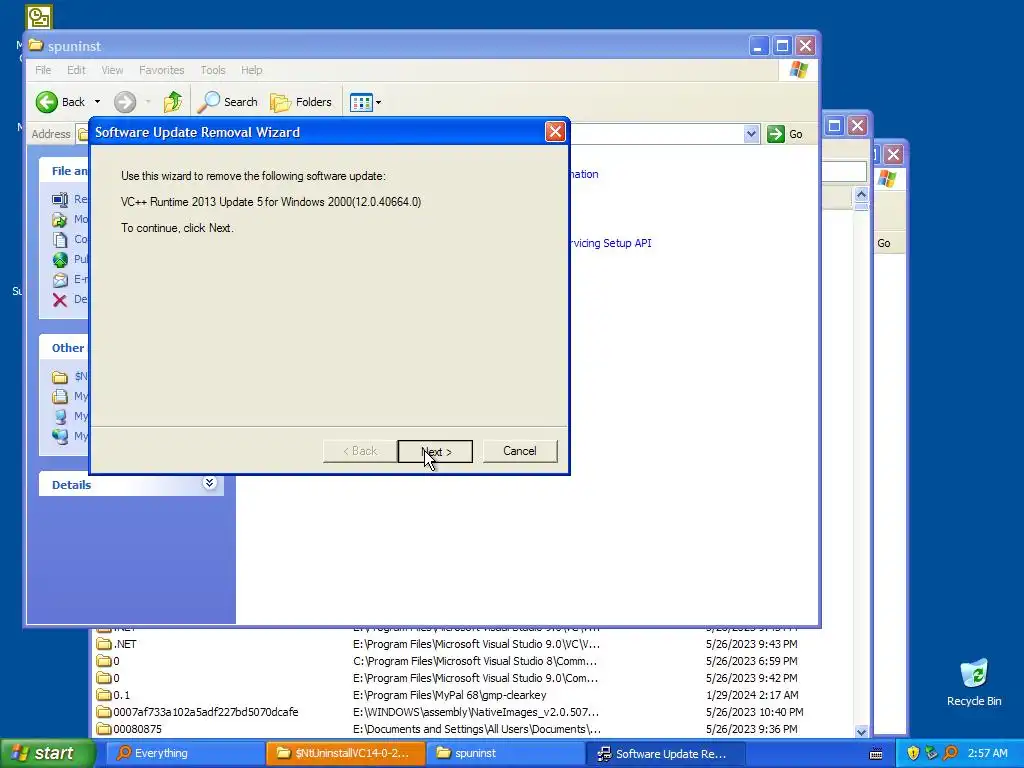Image resolution: width=1024 pixels, height=768 pixels.
Task: Click the security shield tray icon
Action: tap(913, 754)
